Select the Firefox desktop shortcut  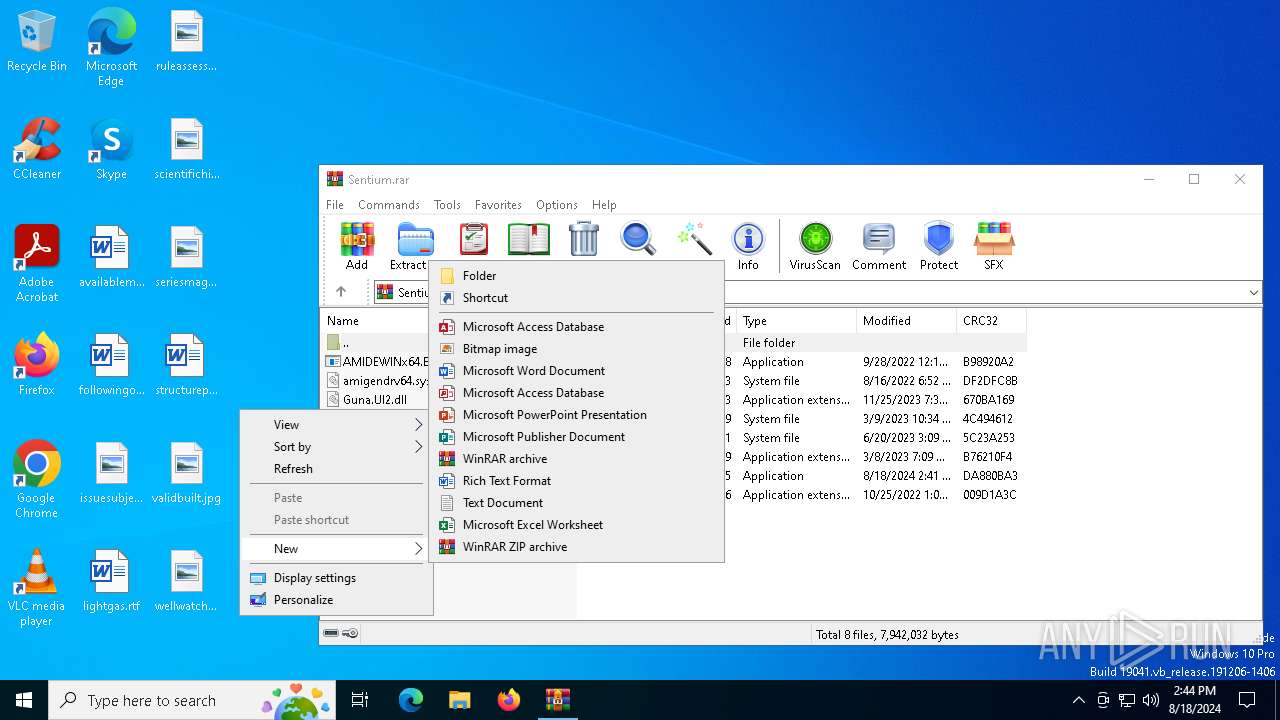(x=37, y=365)
